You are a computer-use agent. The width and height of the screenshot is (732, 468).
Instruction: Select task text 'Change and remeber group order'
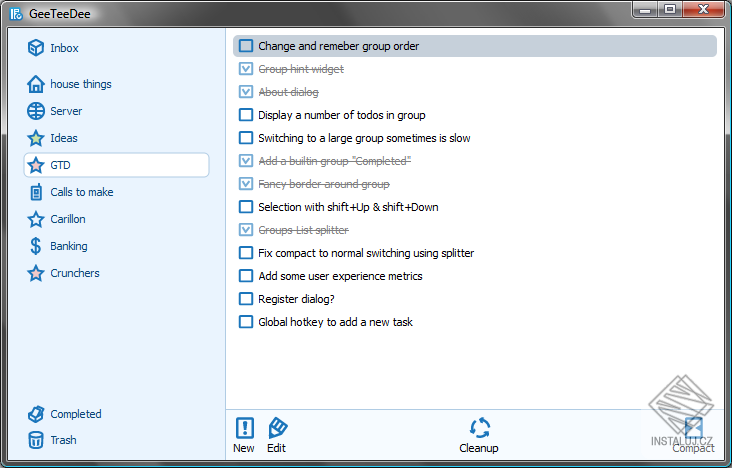[338, 46]
